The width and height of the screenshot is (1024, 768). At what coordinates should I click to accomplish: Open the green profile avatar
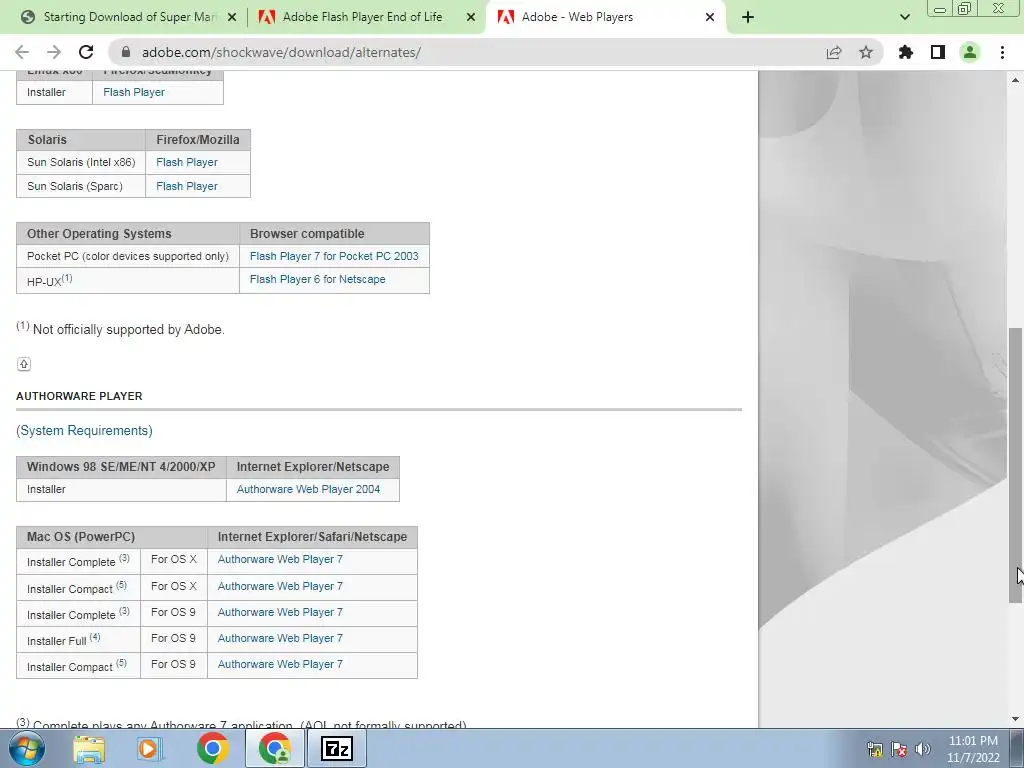pos(970,52)
